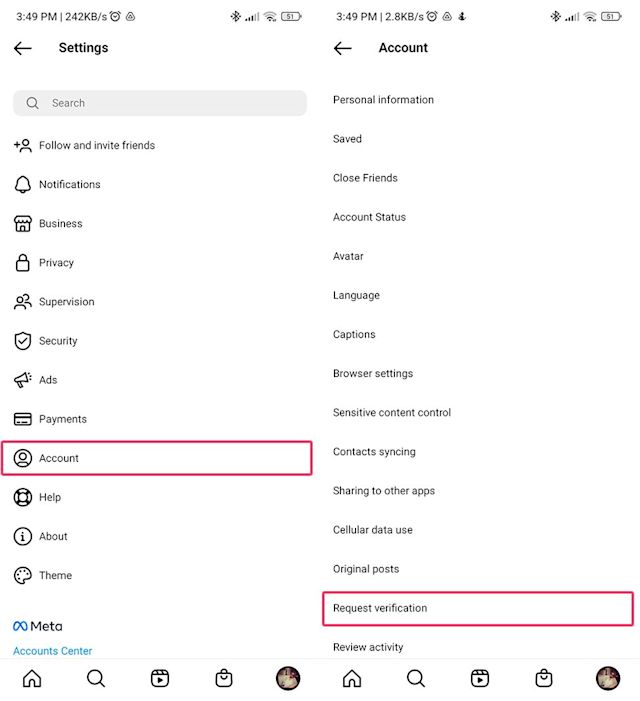The image size is (640, 701).
Task: Tap the Business storefront icon
Action: pos(23,224)
